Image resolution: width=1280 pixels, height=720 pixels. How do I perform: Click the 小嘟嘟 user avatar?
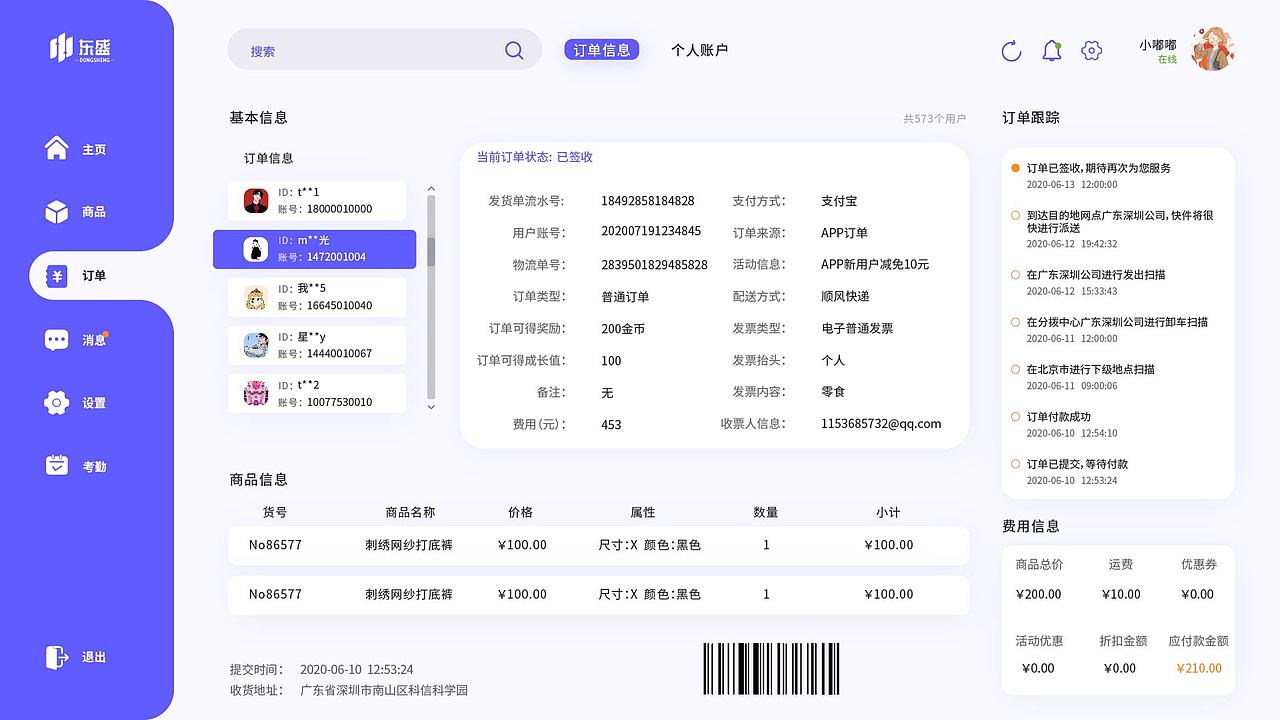(1213, 49)
